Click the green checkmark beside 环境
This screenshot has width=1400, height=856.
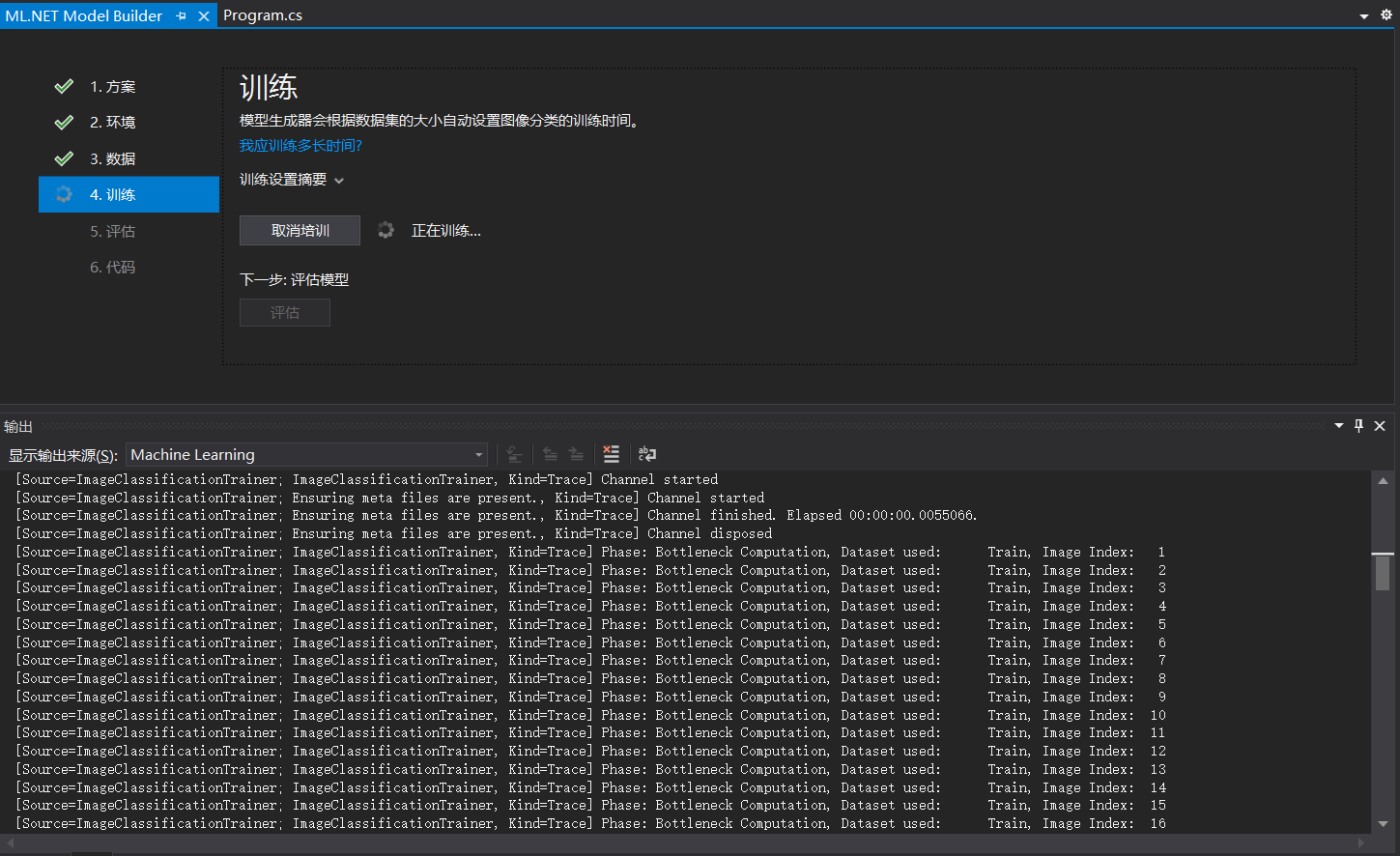[64, 123]
